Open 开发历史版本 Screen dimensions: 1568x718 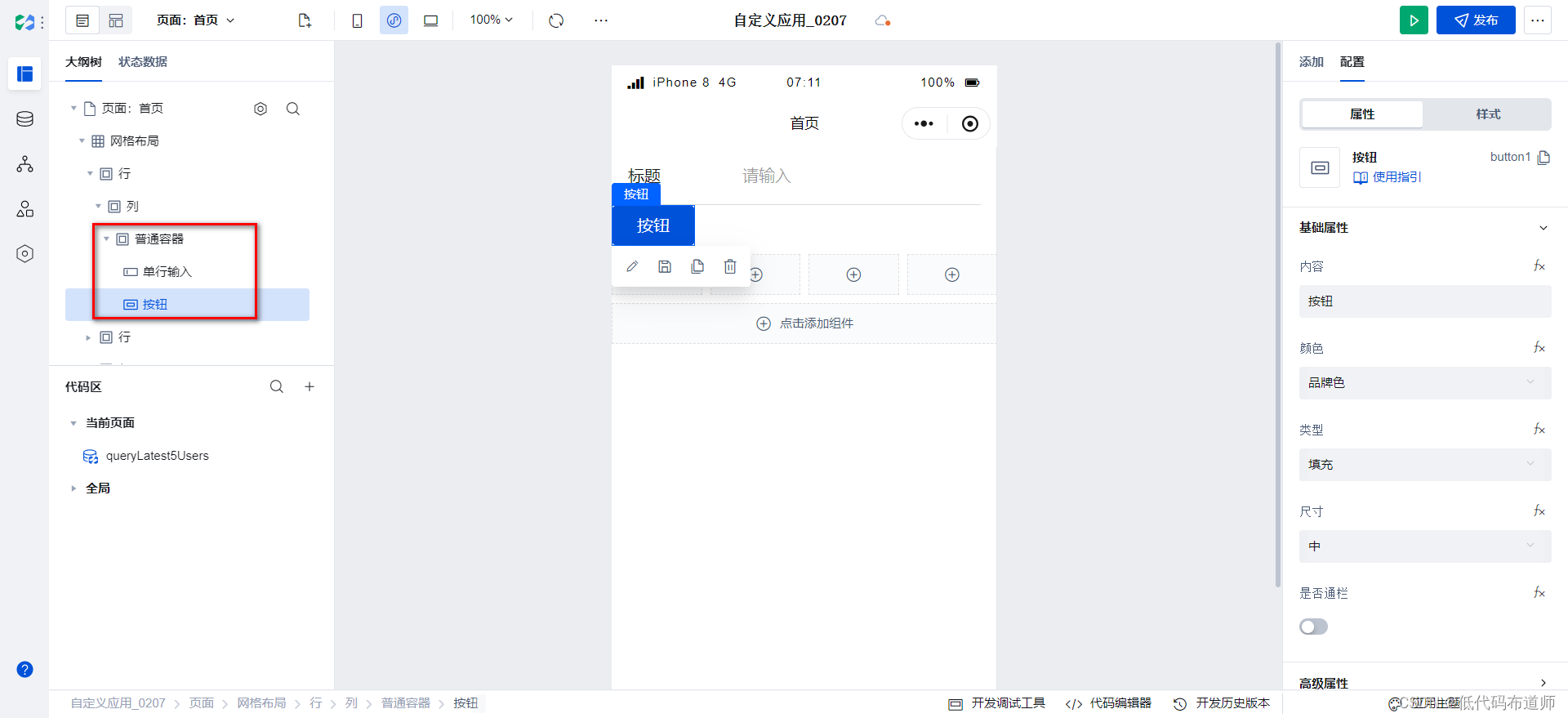[x=1222, y=703]
